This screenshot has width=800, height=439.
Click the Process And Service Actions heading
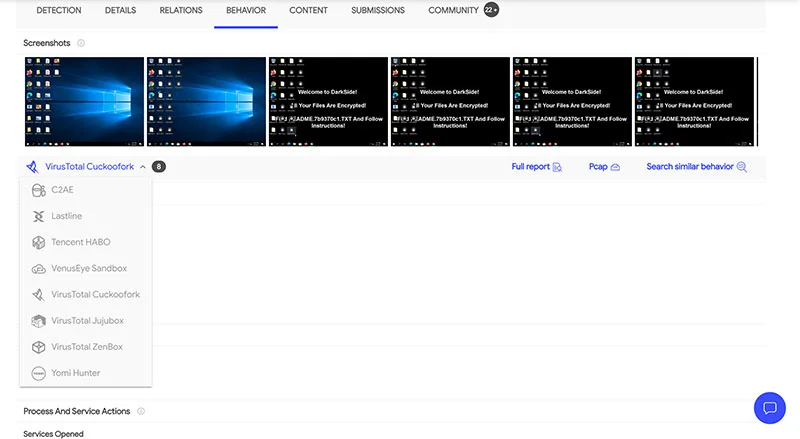[x=77, y=411]
